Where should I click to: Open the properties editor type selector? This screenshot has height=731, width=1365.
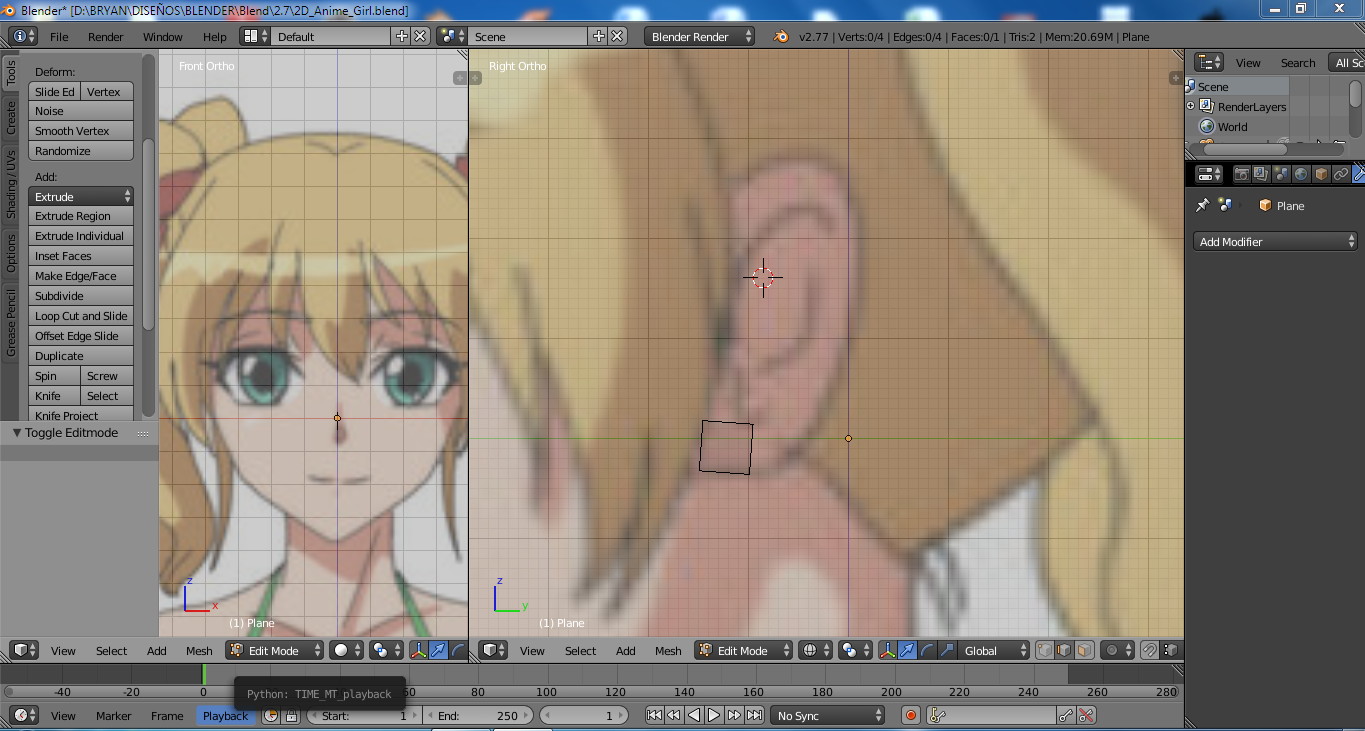1209,174
